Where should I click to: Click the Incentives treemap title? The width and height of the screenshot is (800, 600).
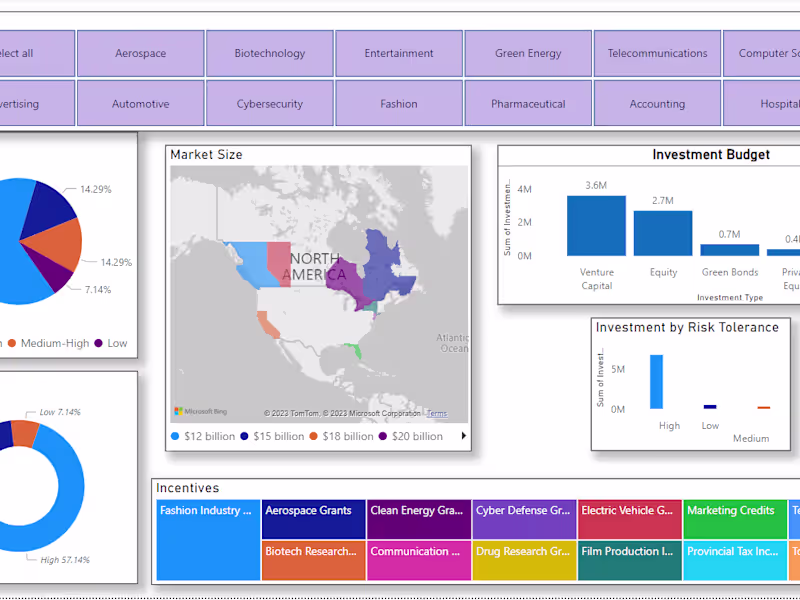click(x=187, y=488)
